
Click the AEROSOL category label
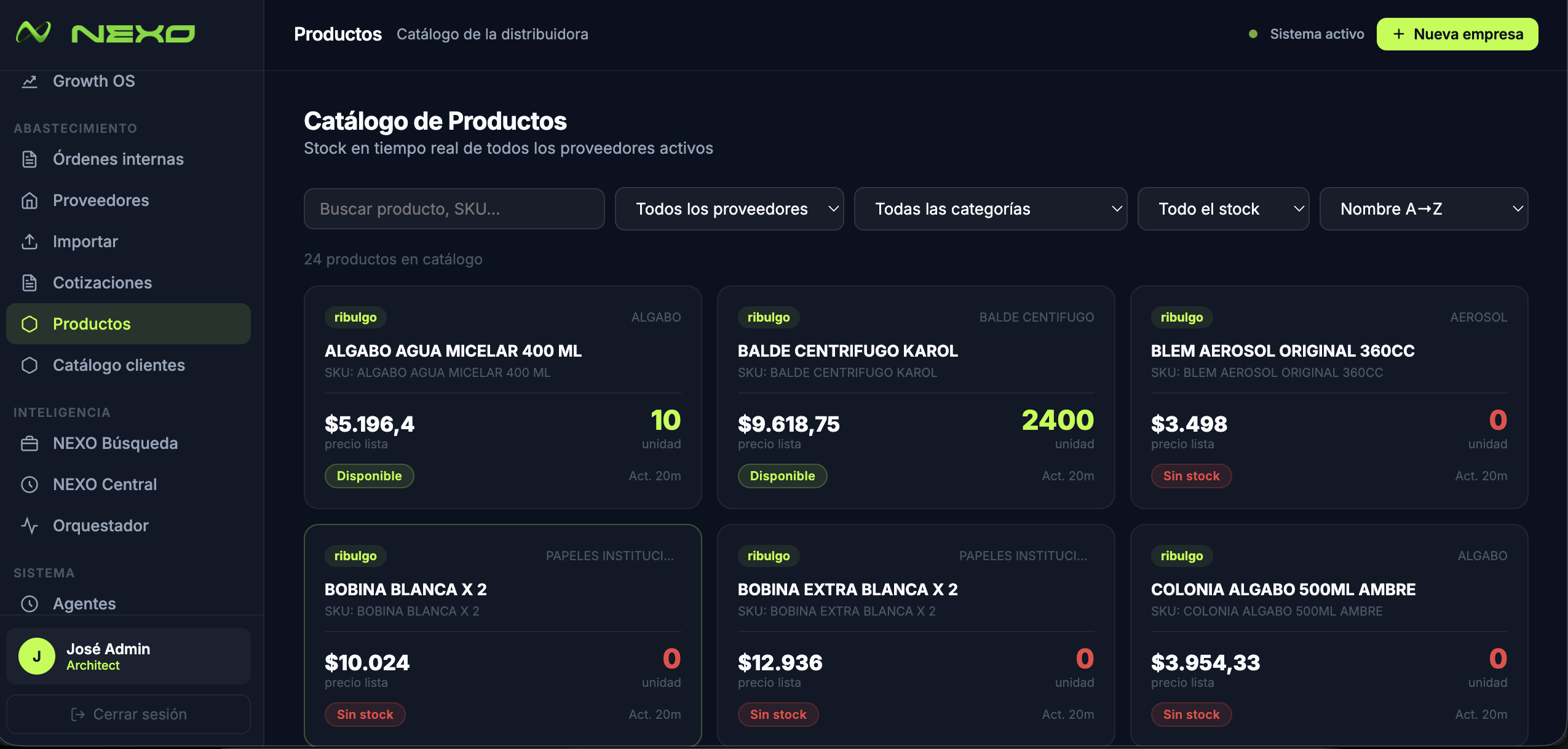1479,317
